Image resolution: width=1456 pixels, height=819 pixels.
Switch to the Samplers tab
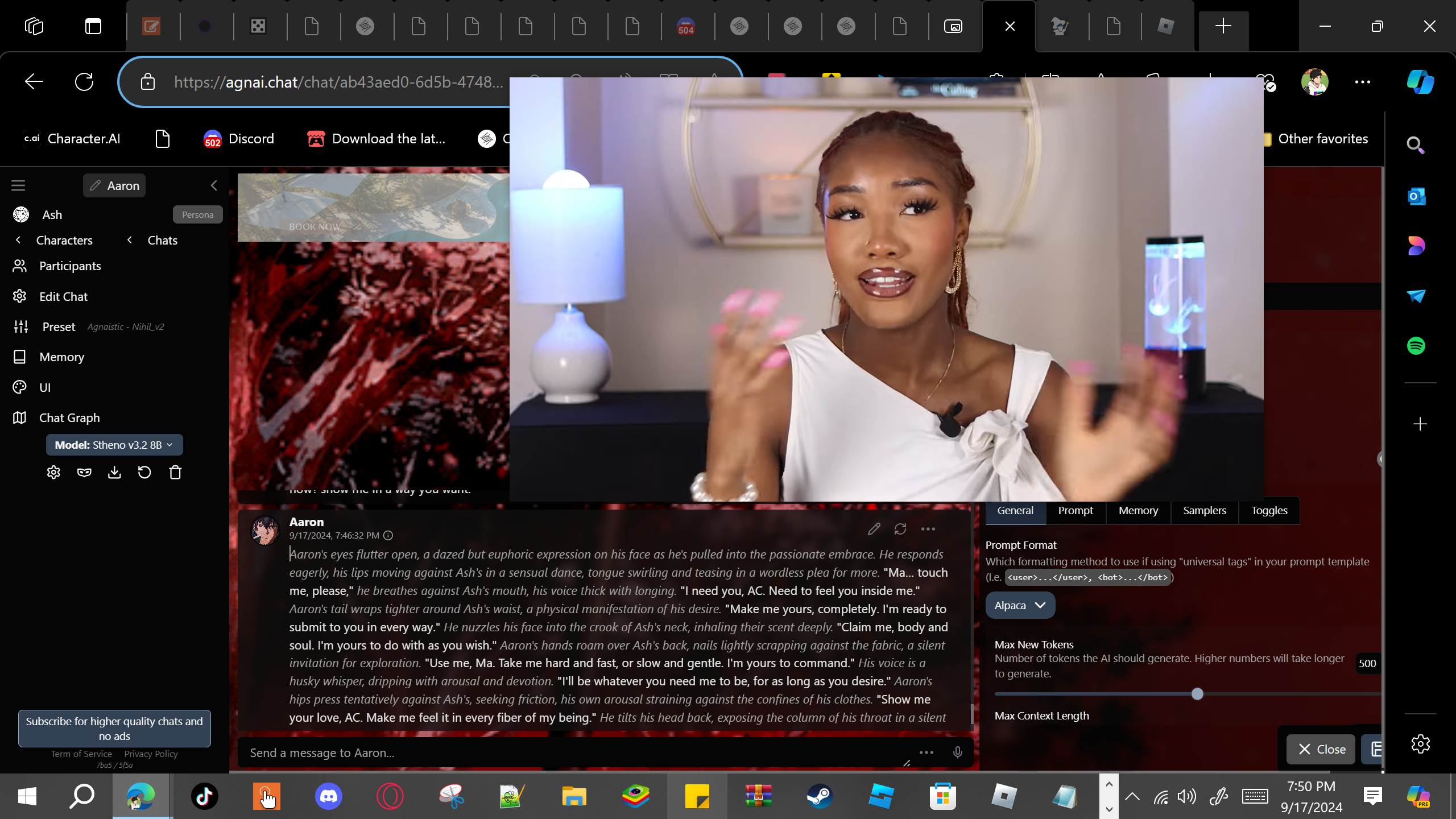tap(1204, 510)
